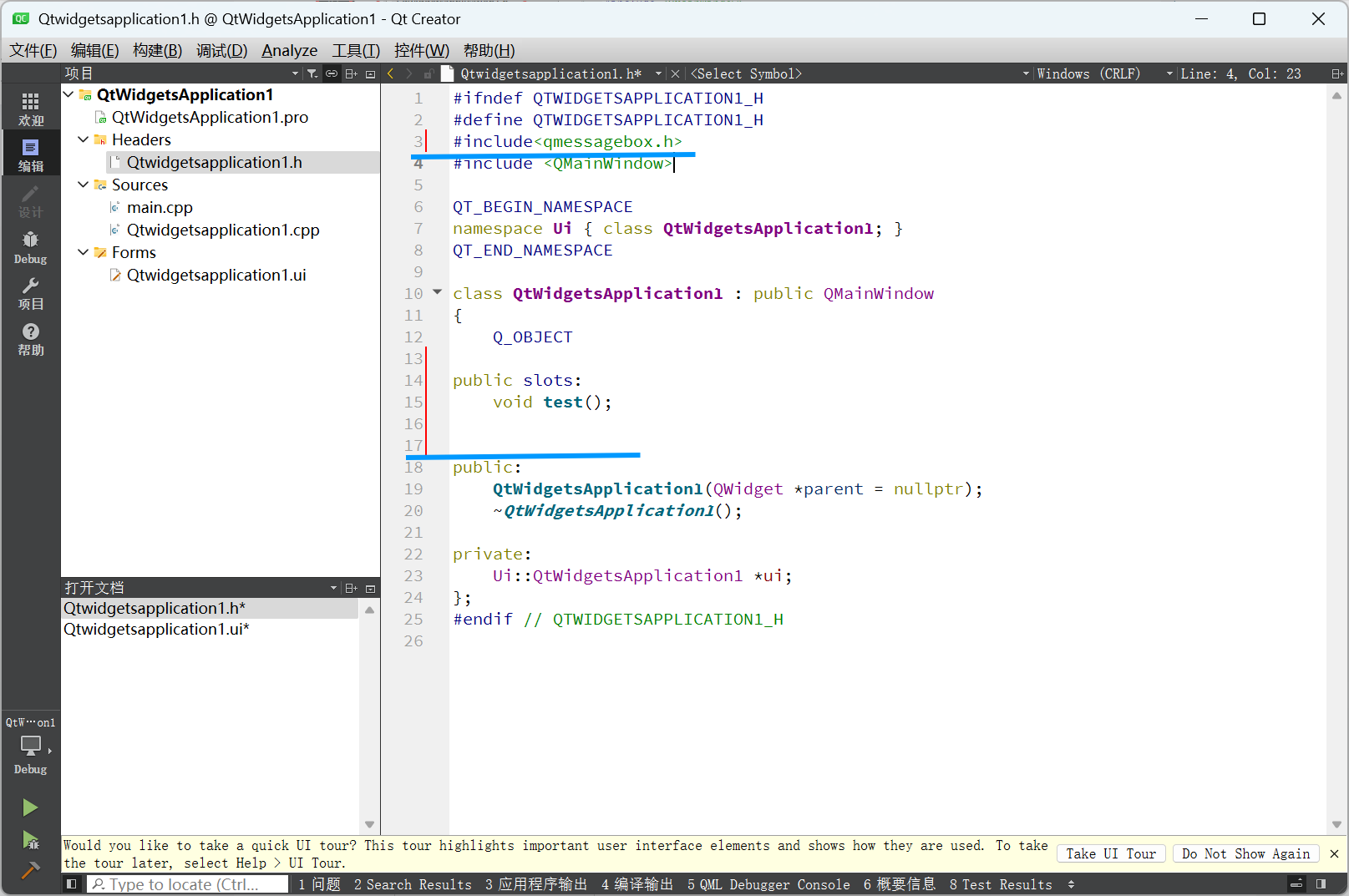This screenshot has height=896, width=1349.
Task: Click Do Not Show Again button
Action: [1245, 853]
